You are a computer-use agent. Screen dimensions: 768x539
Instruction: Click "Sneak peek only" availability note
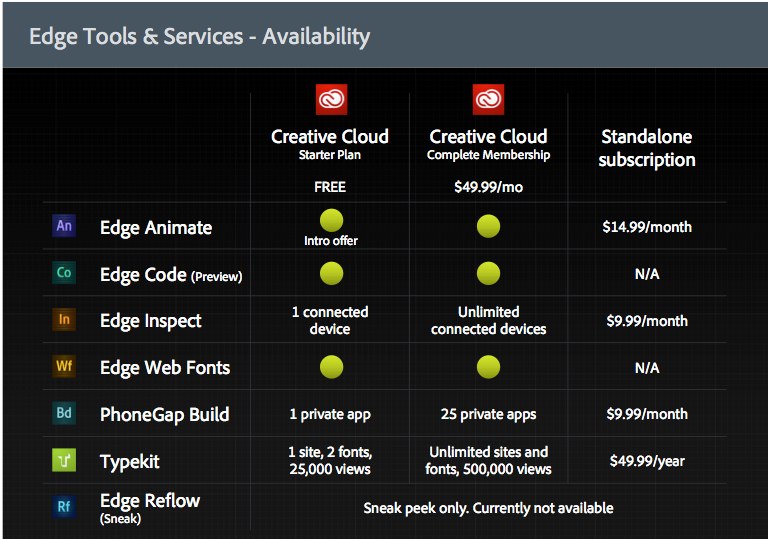[488, 508]
